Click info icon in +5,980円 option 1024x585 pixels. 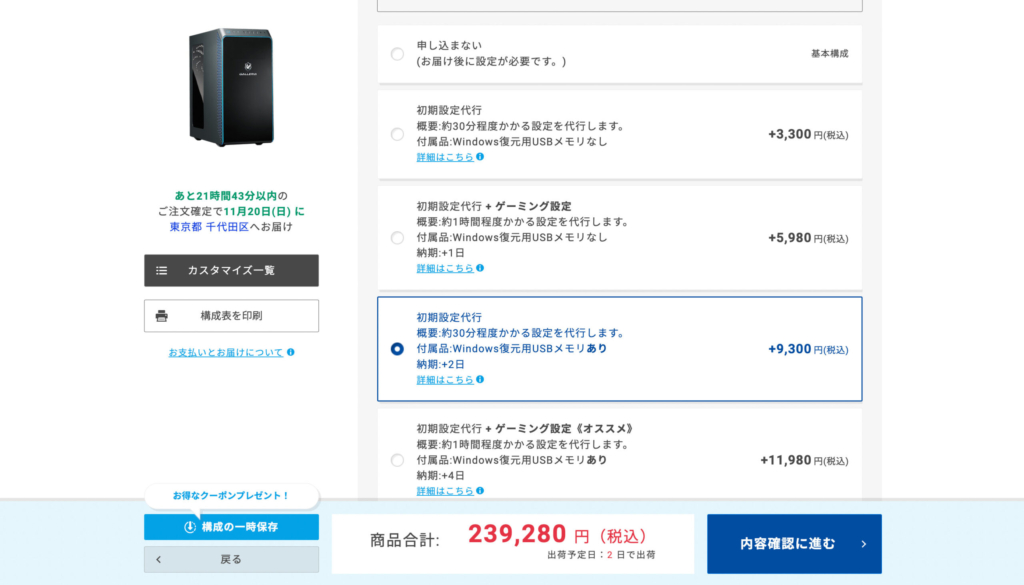point(480,268)
